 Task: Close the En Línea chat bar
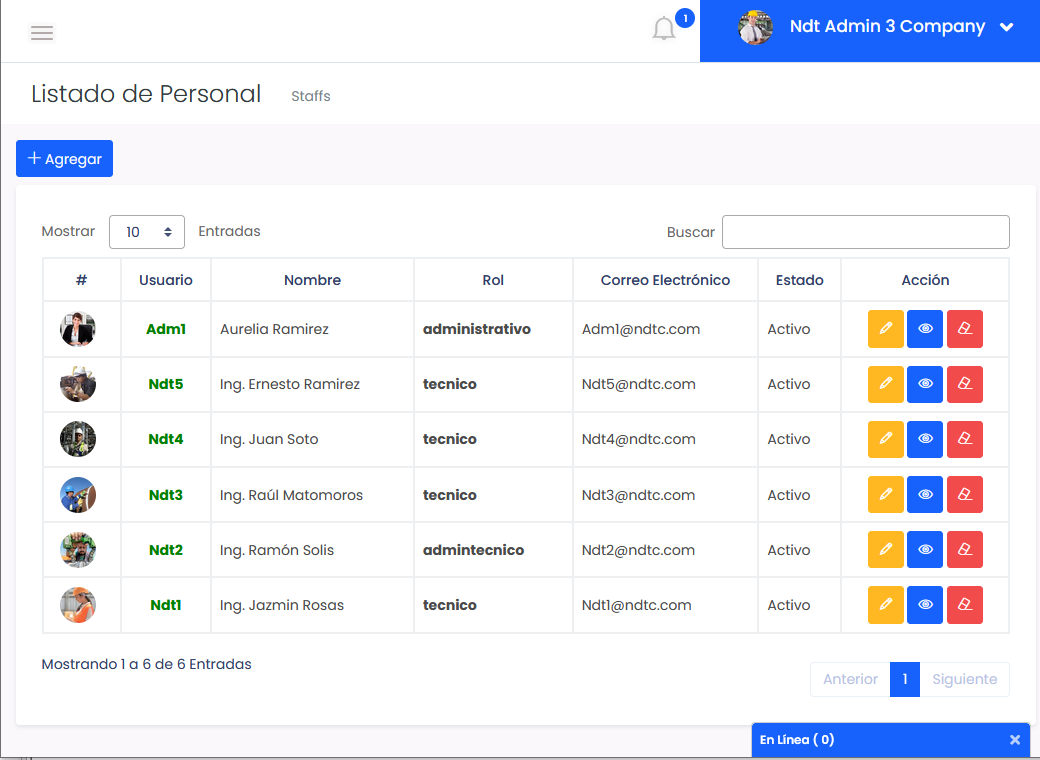click(x=1015, y=740)
